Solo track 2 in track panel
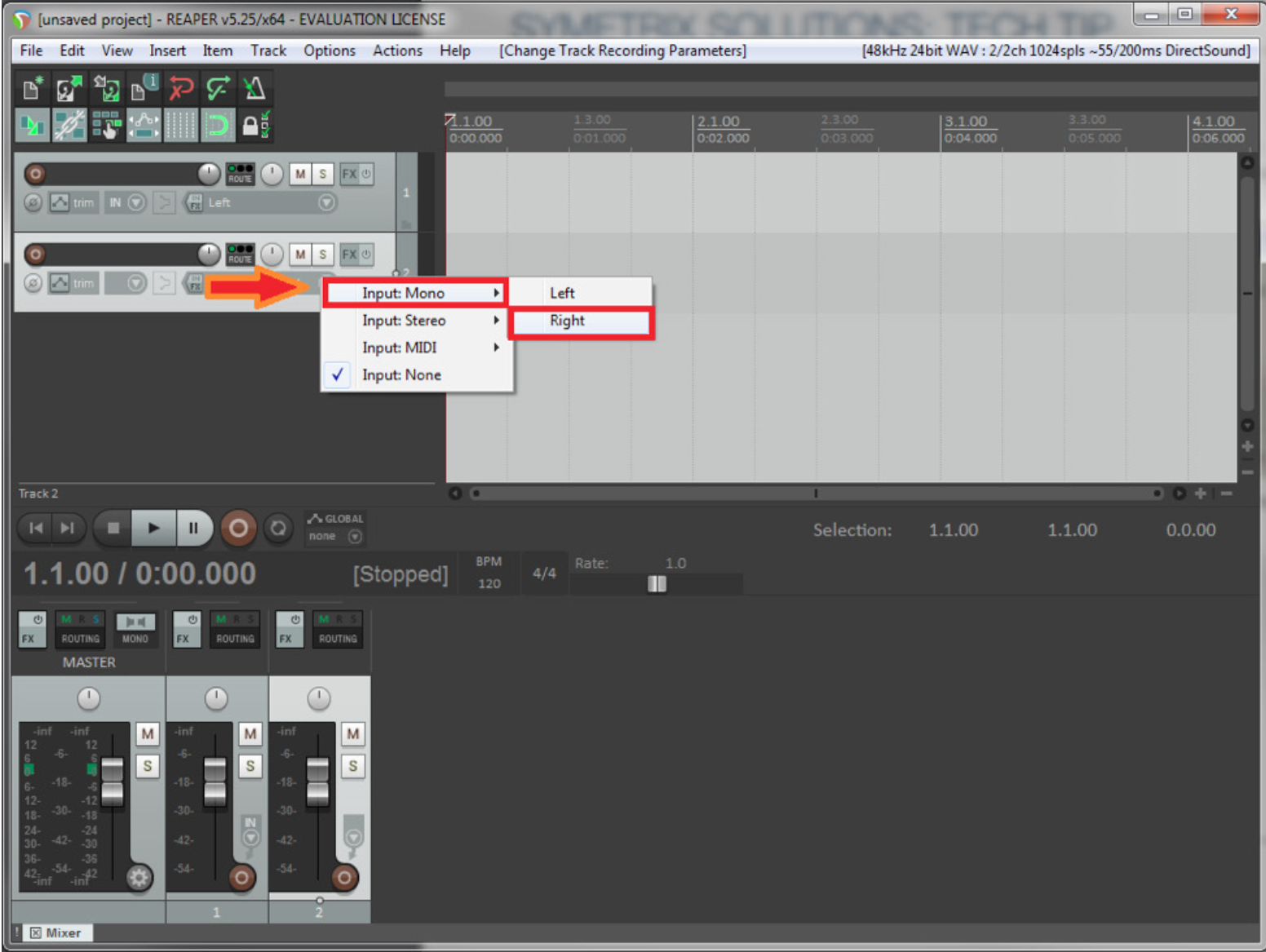This screenshot has width=1266, height=952. 322,255
